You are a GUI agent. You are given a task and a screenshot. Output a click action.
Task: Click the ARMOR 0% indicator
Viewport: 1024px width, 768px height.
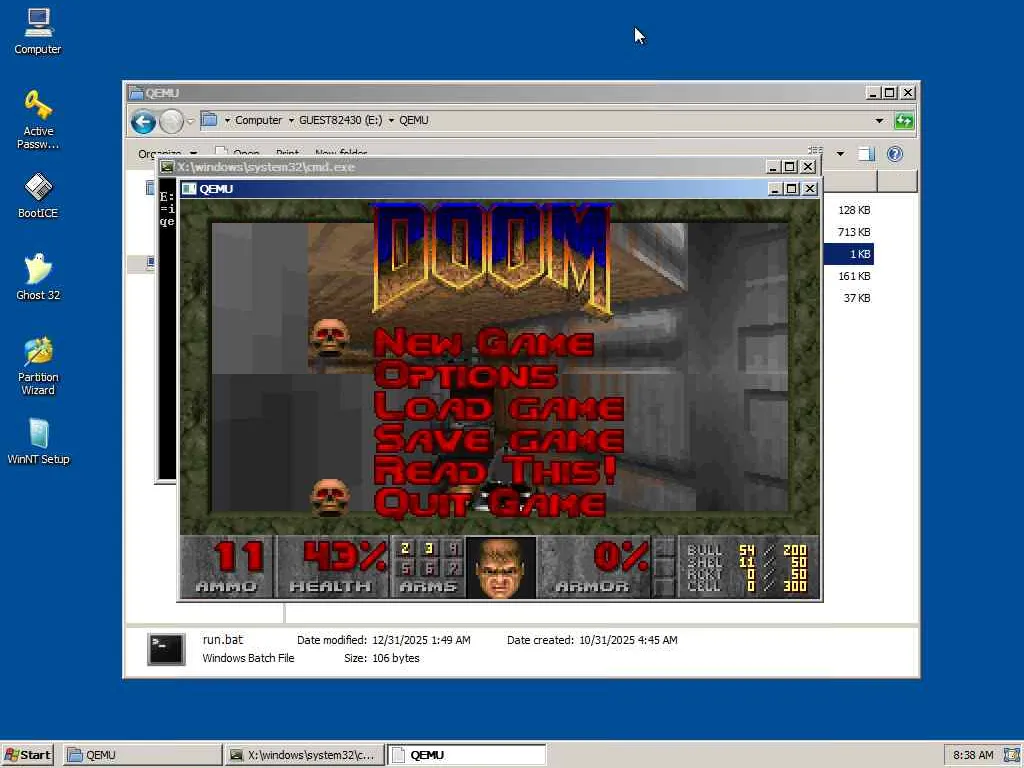tap(594, 567)
